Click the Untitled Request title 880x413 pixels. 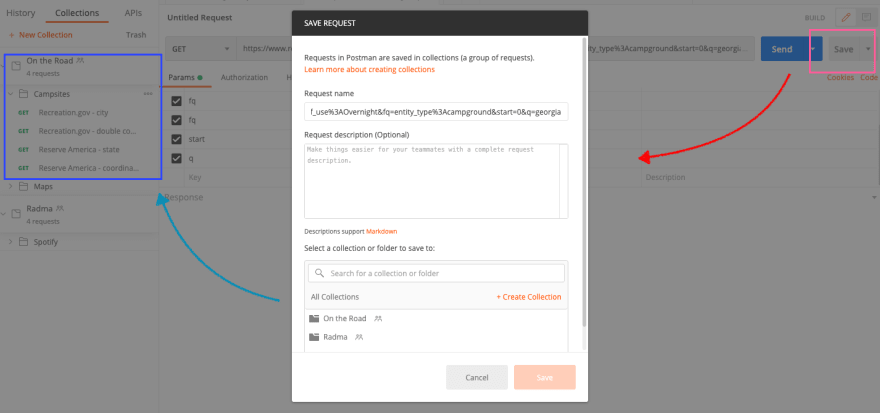(x=199, y=17)
